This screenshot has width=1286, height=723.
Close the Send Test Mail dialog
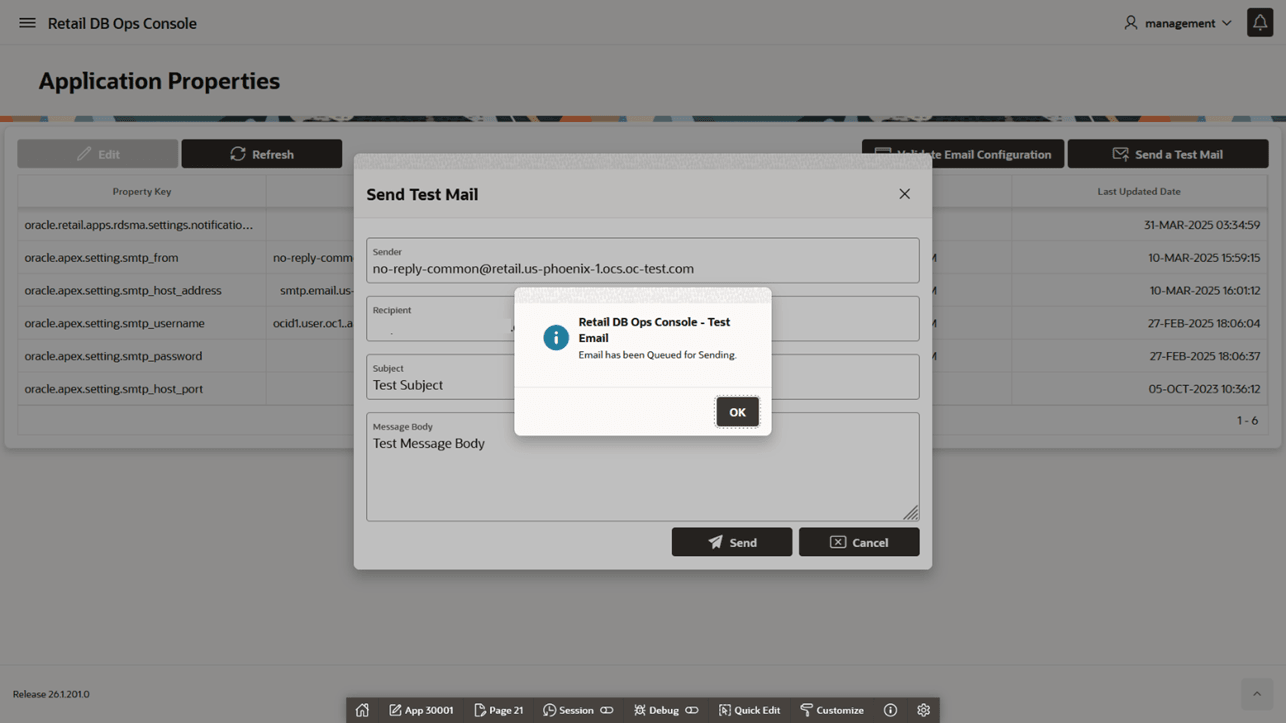[x=904, y=194]
